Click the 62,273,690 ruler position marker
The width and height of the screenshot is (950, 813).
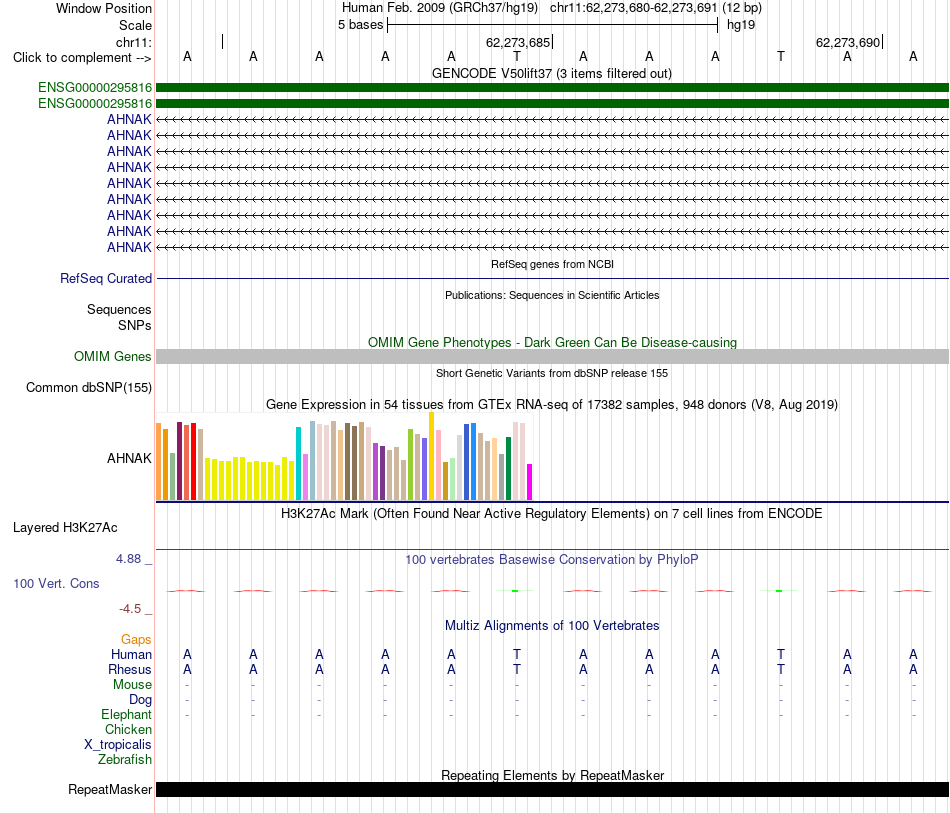[x=848, y=42]
